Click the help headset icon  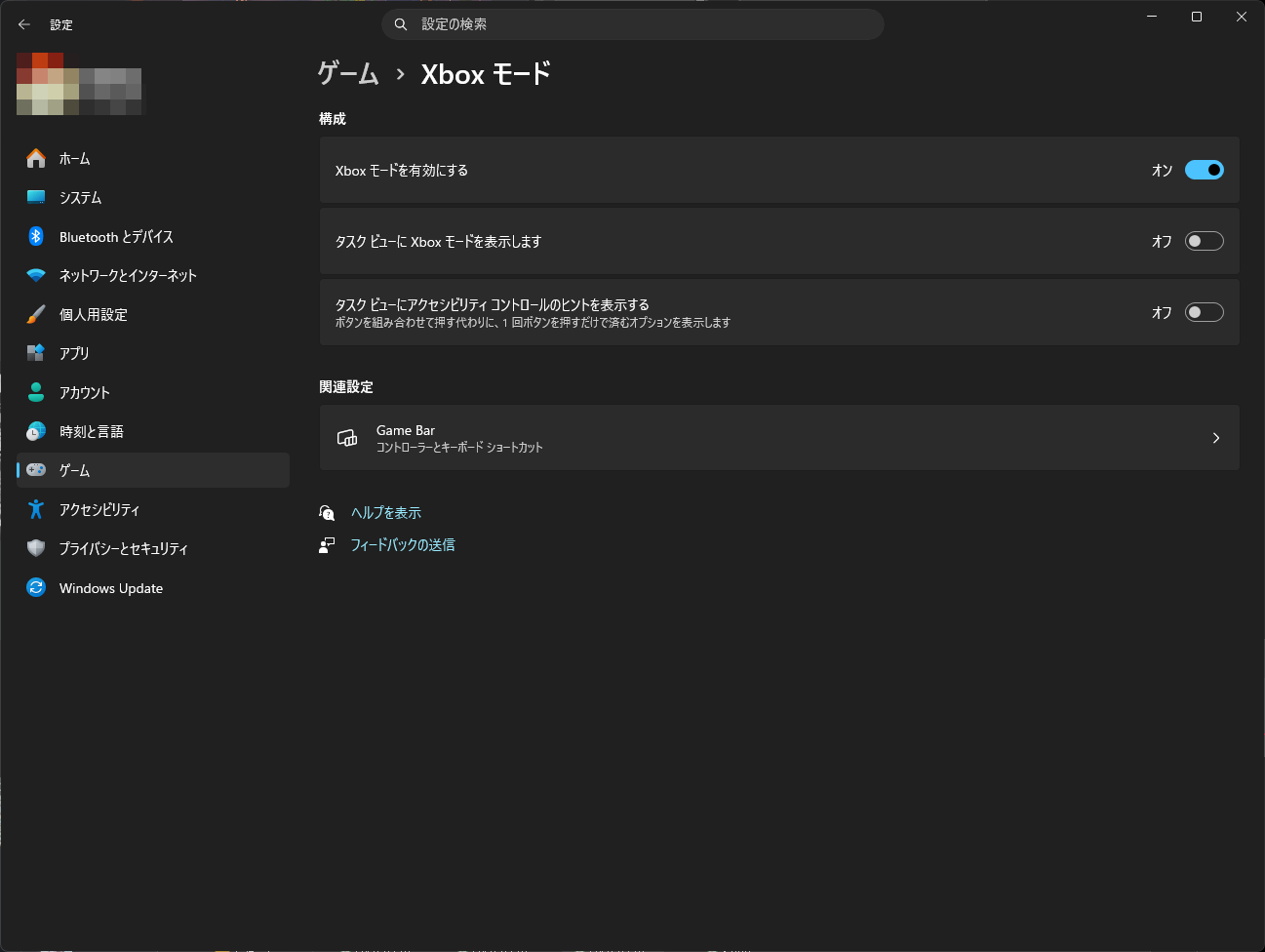(x=327, y=512)
